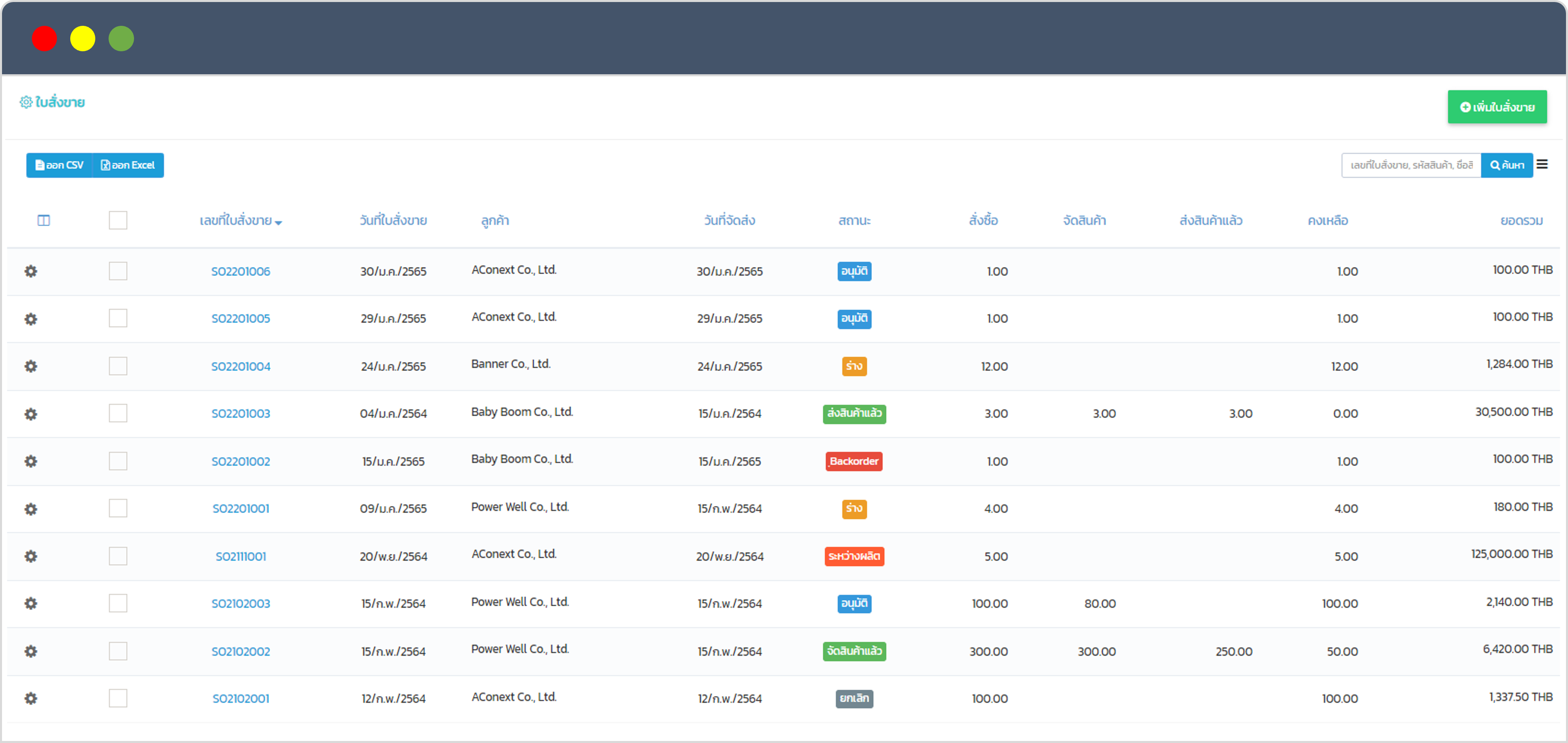Open gear menu for SO2102001 row
Screen dimensions: 1568x743
[x=30, y=699]
